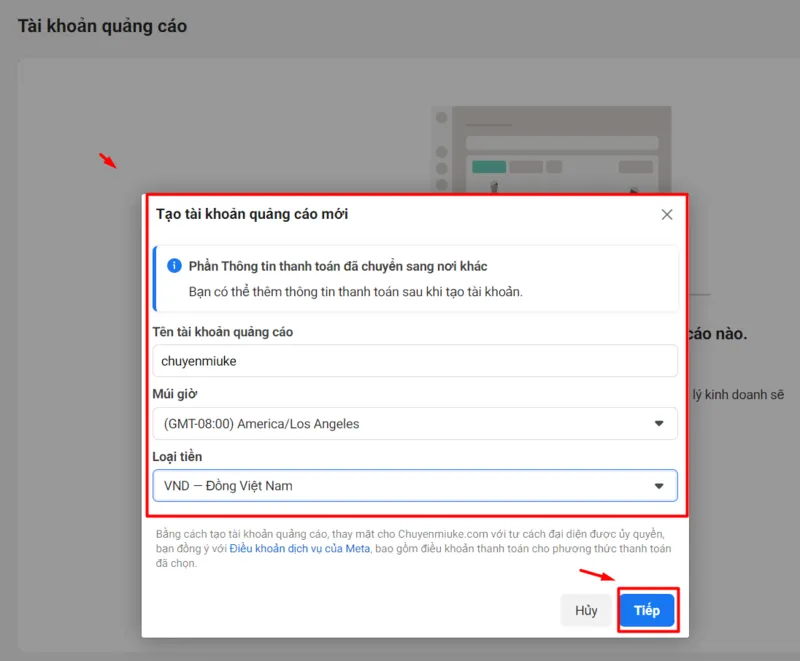Click the currency dropdown chevron
The height and width of the screenshot is (661, 800).
click(661, 485)
